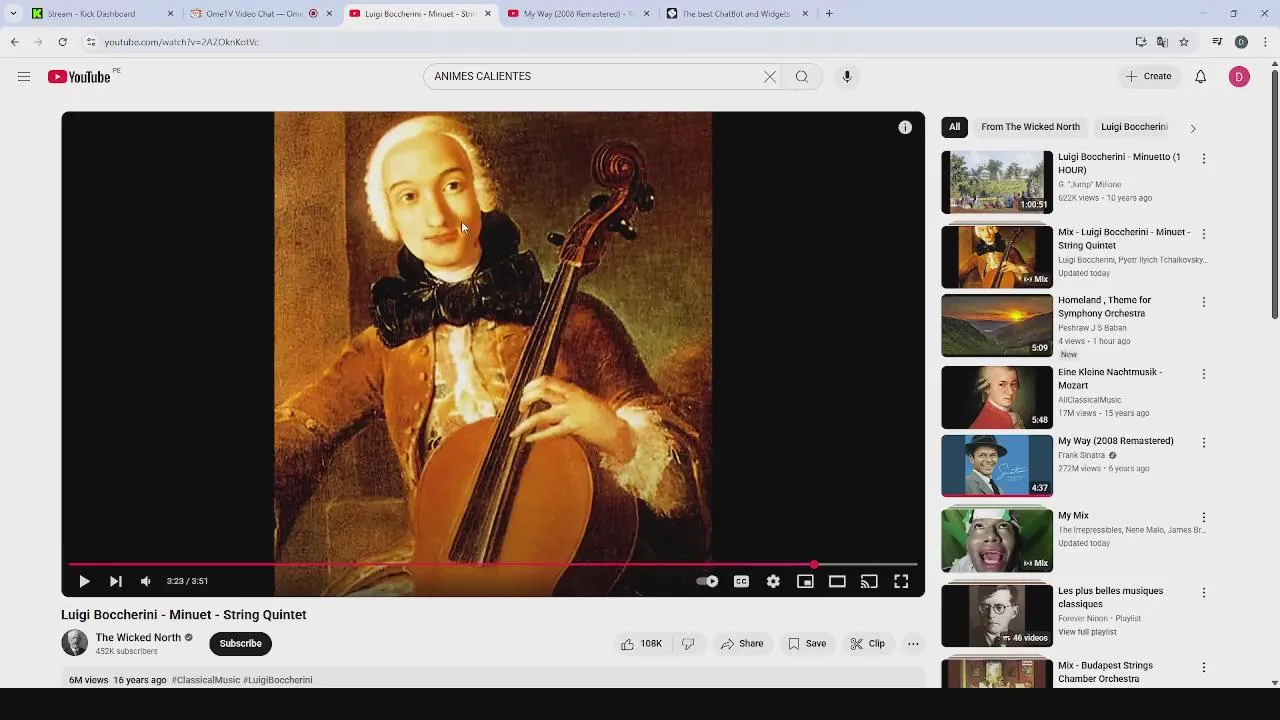View full playlist of Les plus belles musiques
This screenshot has height=720, width=1280.
pos(1087,632)
